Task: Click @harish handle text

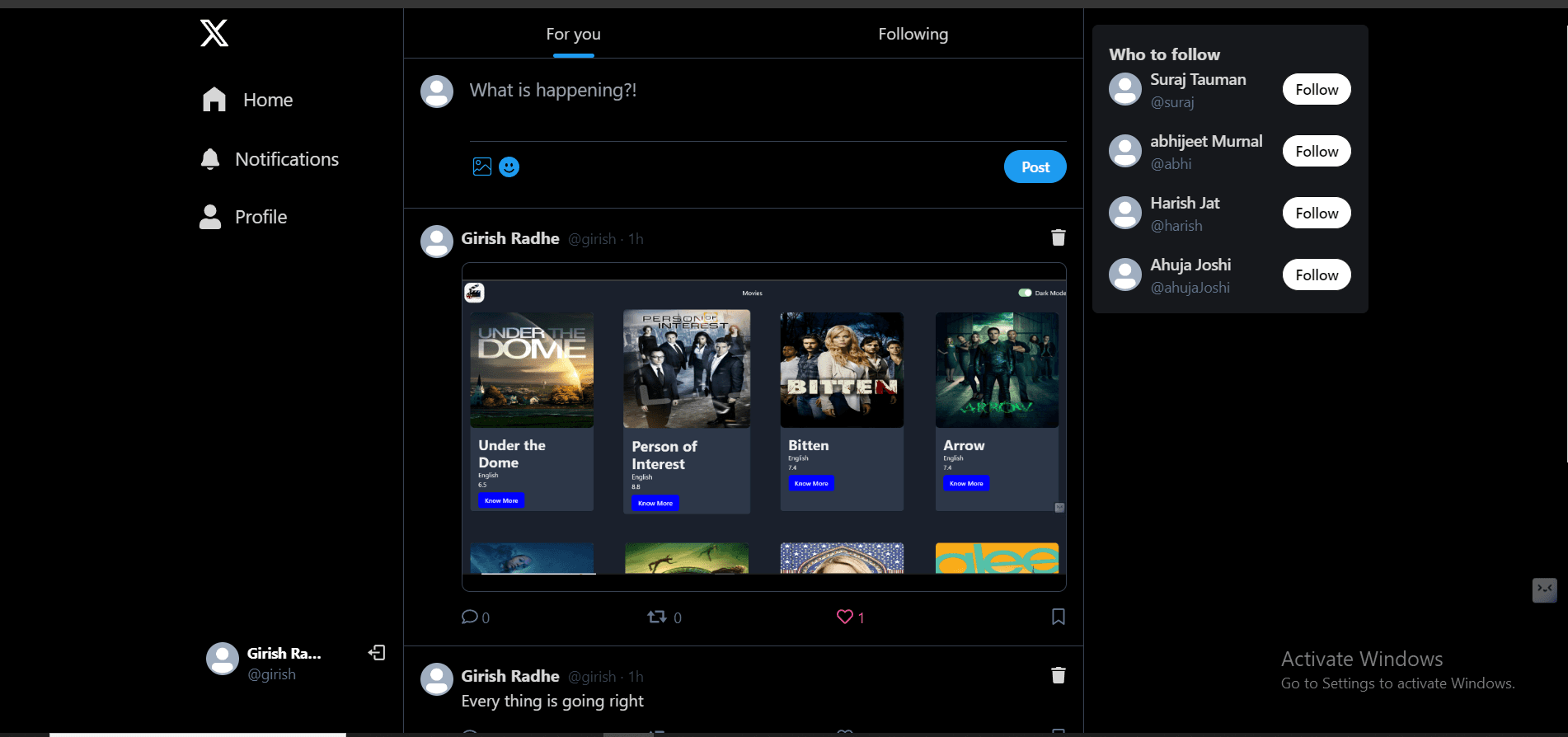Action: [1176, 226]
